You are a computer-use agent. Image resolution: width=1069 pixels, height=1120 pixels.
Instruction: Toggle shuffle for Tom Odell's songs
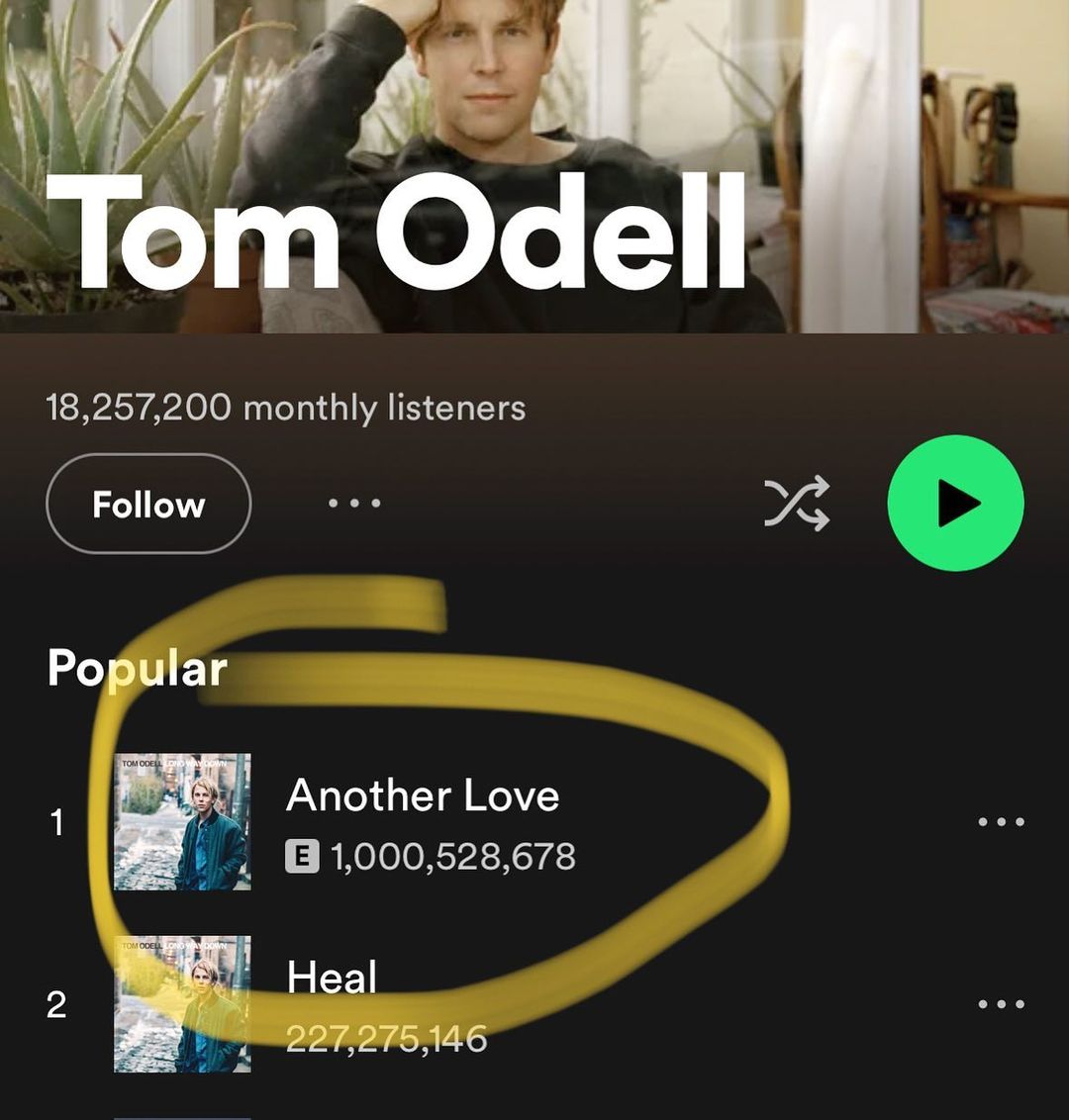(797, 505)
